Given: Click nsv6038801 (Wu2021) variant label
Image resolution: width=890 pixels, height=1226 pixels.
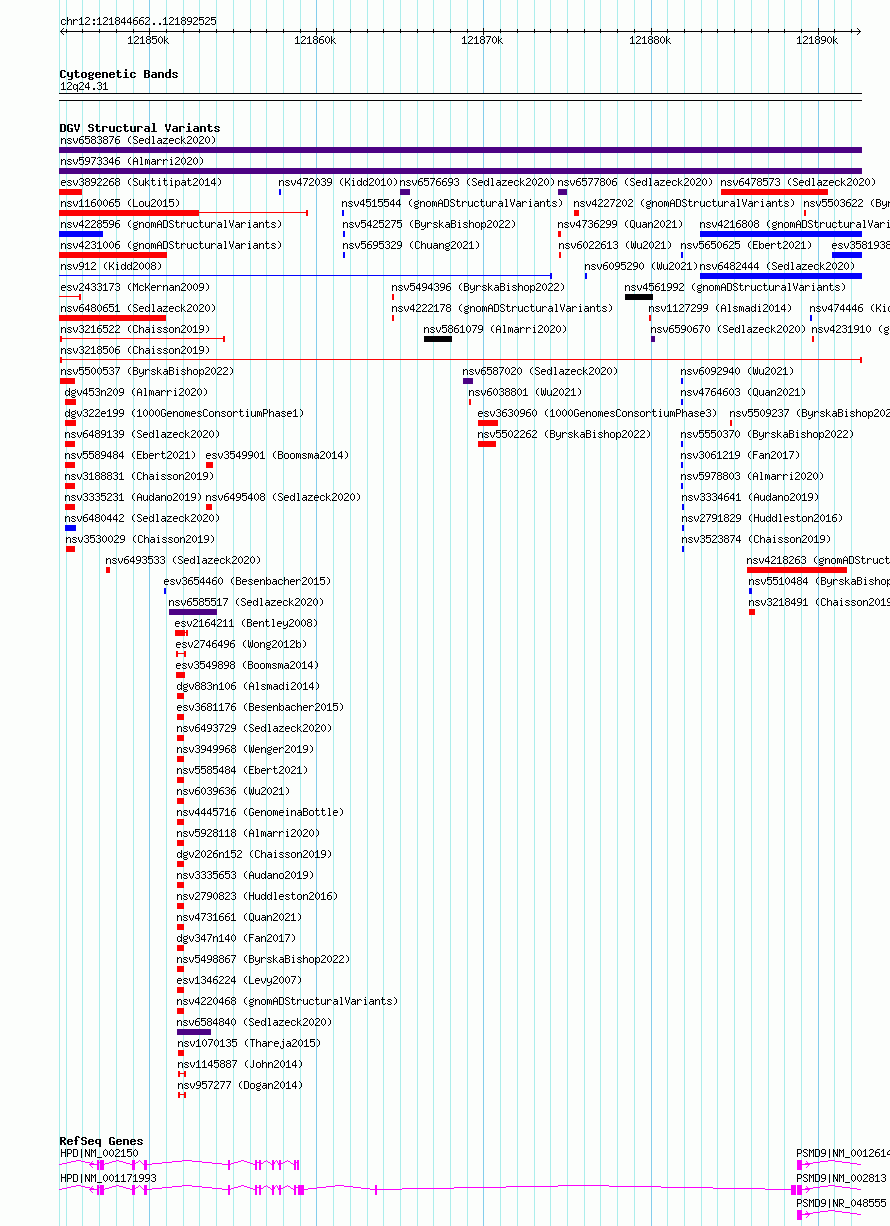Looking at the screenshot, I should click(526, 392).
